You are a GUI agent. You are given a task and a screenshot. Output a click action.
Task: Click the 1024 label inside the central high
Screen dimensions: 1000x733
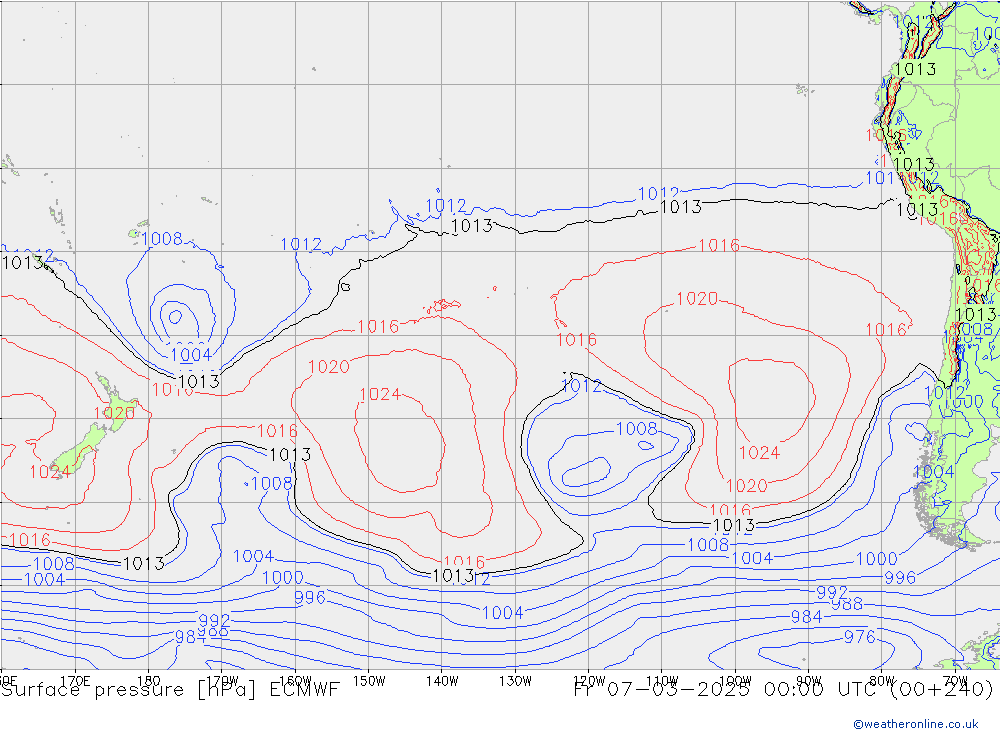point(379,394)
